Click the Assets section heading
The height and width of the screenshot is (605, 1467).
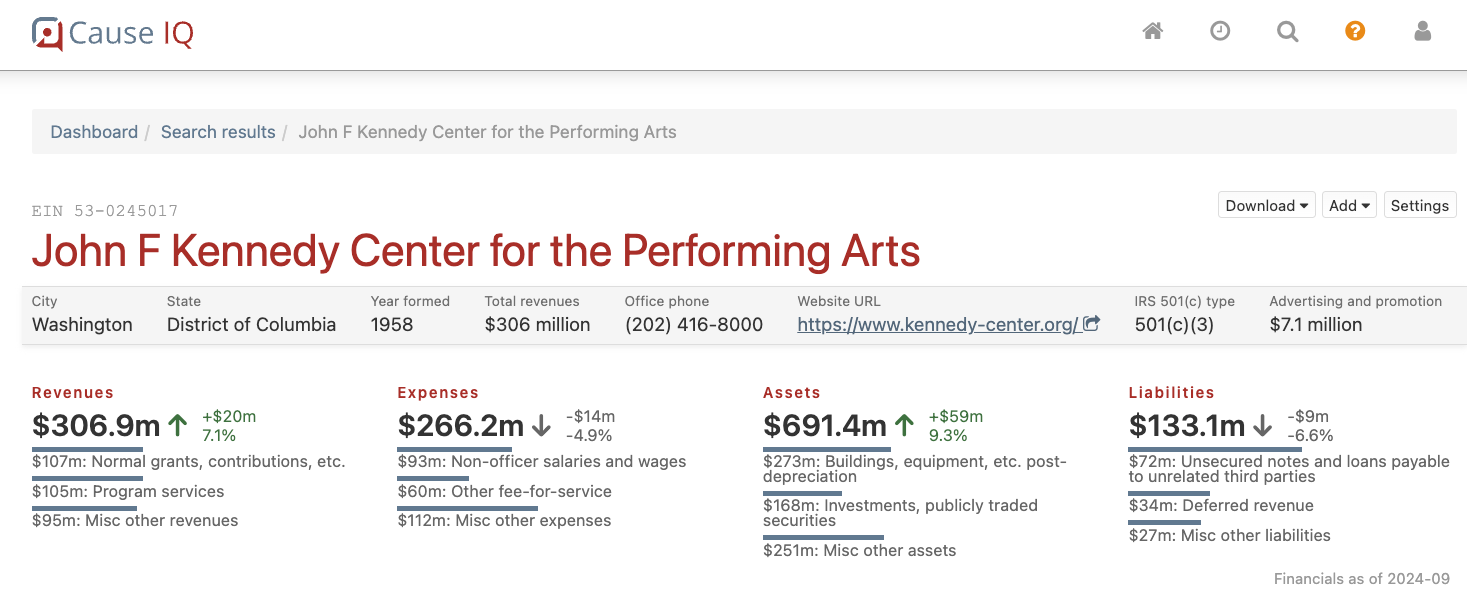click(792, 393)
